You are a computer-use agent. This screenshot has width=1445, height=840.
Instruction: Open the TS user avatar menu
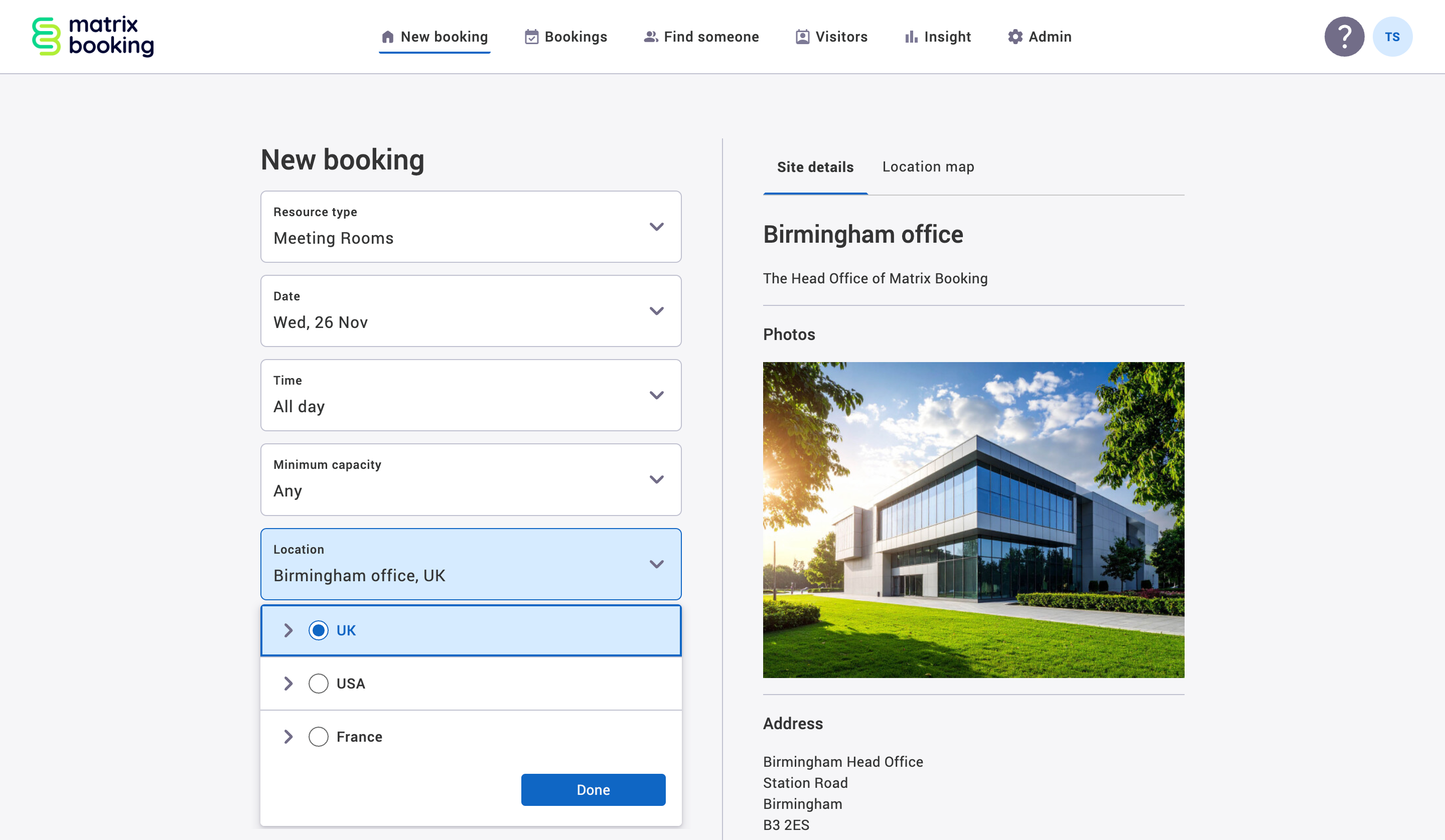tap(1393, 36)
